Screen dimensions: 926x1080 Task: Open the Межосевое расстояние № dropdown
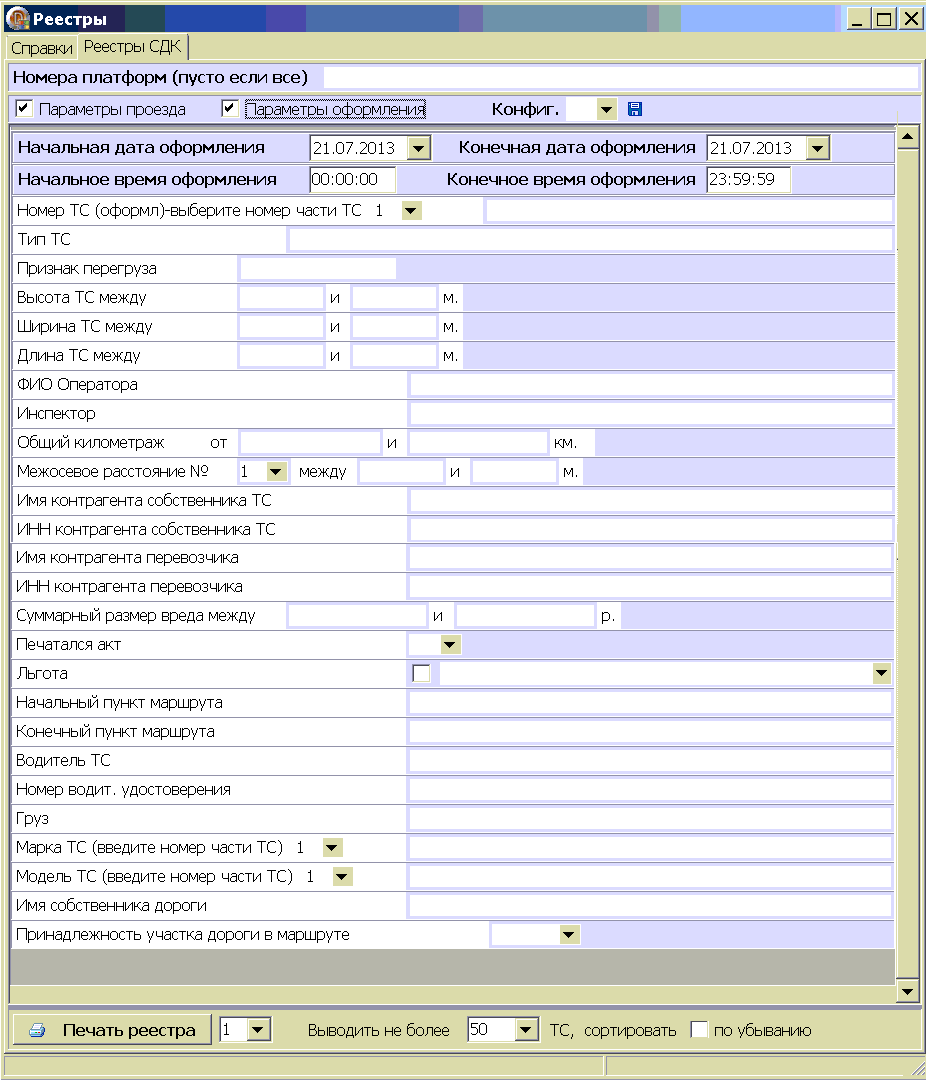(276, 471)
